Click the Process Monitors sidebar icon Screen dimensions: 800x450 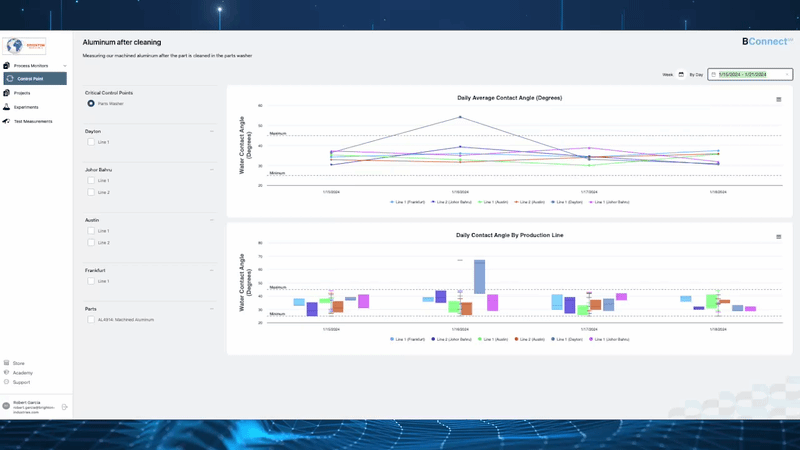(x=7, y=65)
